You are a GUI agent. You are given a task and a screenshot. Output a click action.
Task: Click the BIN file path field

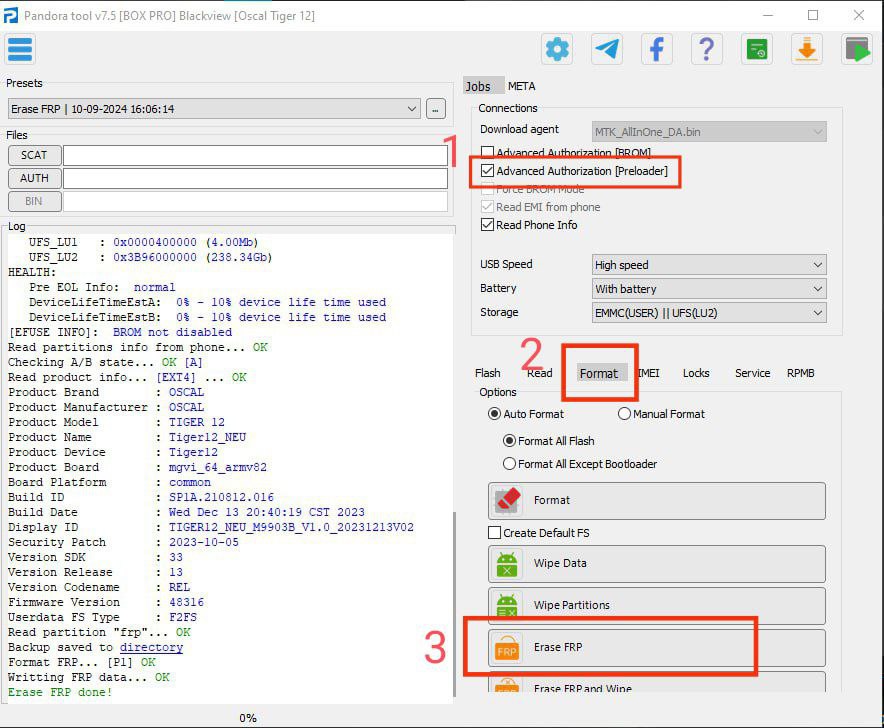click(x=255, y=202)
